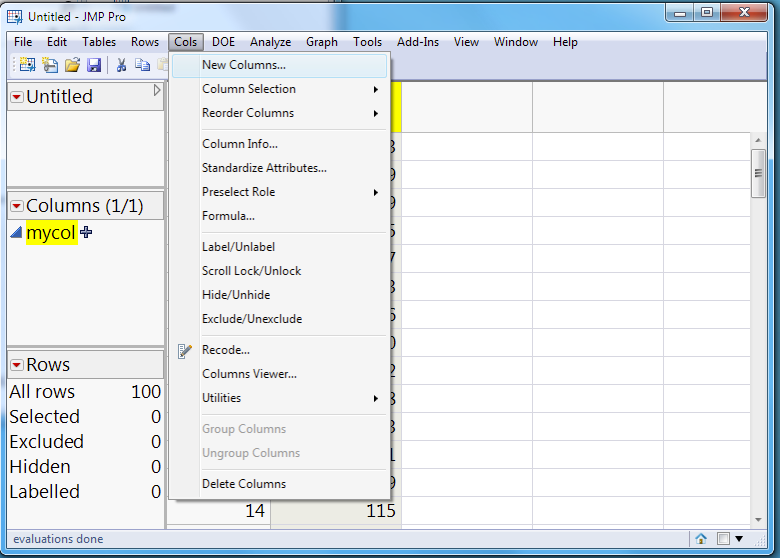Open the Untitled table red triangle menu

(x=16, y=96)
